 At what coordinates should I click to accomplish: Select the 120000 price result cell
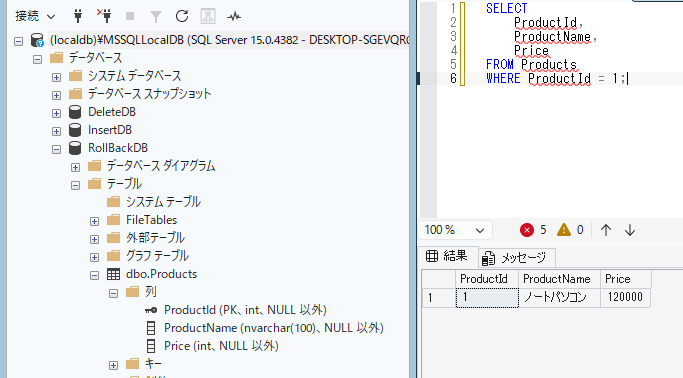tap(626, 297)
